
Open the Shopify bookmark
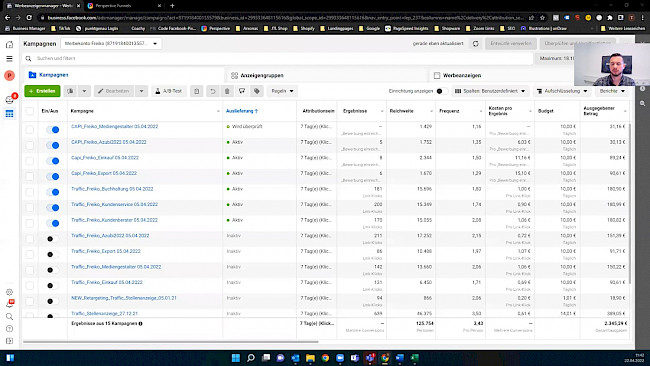pos(304,29)
